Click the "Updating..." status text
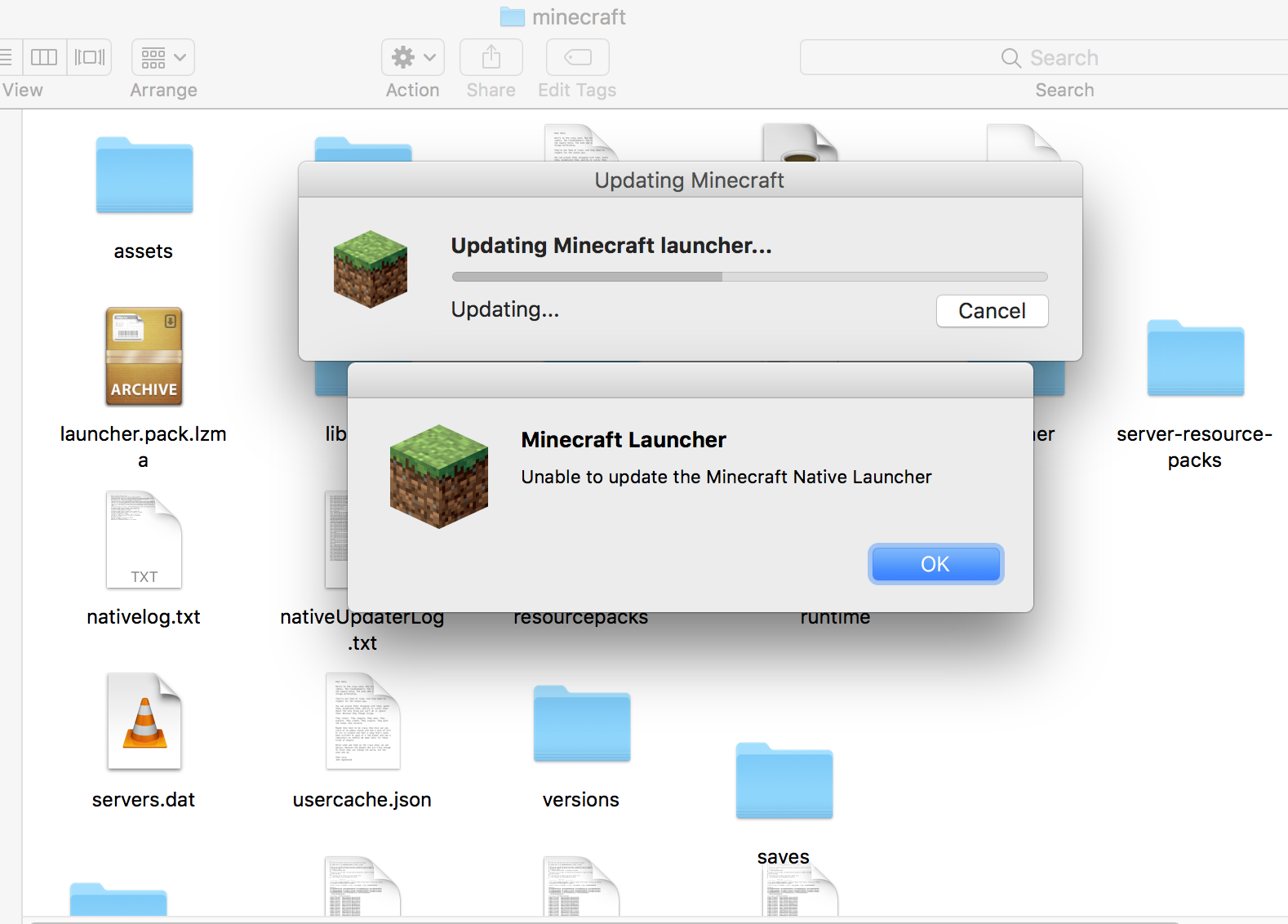The width and height of the screenshot is (1288, 924). click(505, 309)
